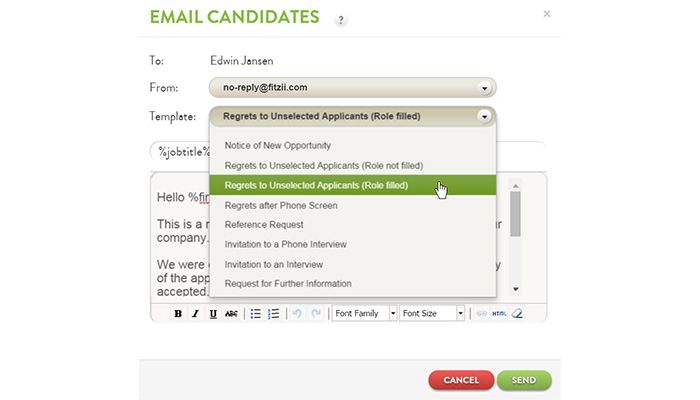This screenshot has width=700, height=400.
Task: Expand the From email address dropdown
Action: 485,87
